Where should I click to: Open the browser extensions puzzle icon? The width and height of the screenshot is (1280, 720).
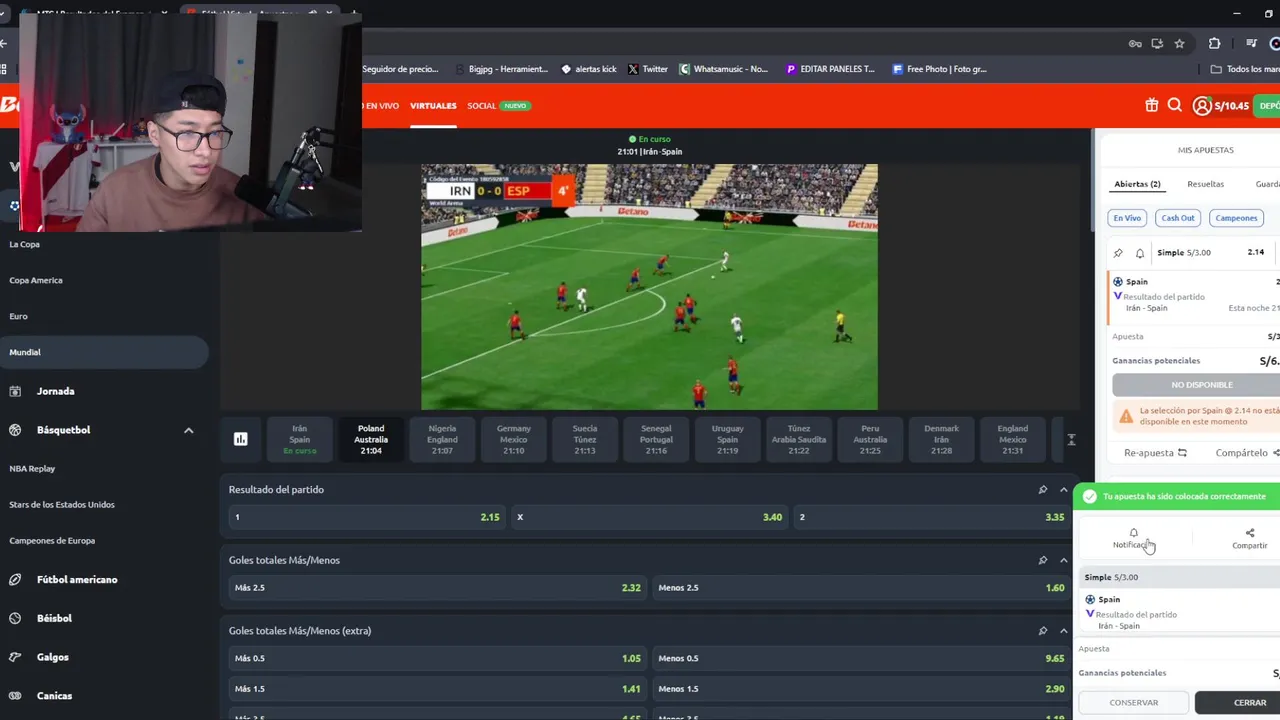point(1214,43)
